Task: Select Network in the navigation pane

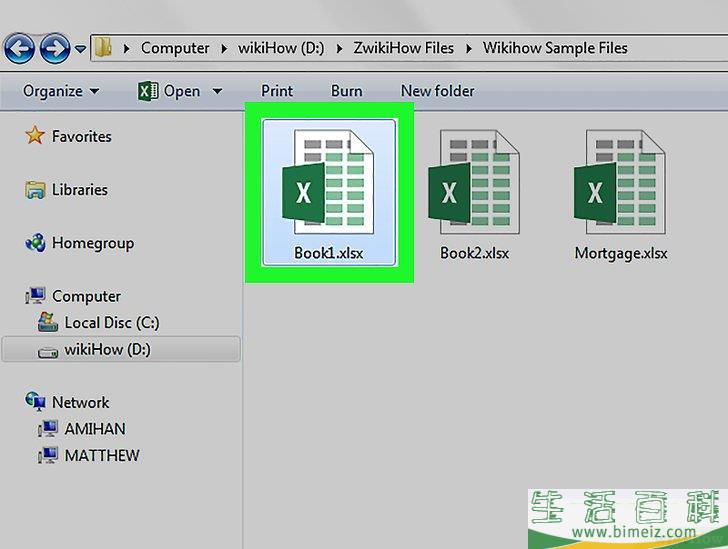Action: click(x=81, y=402)
